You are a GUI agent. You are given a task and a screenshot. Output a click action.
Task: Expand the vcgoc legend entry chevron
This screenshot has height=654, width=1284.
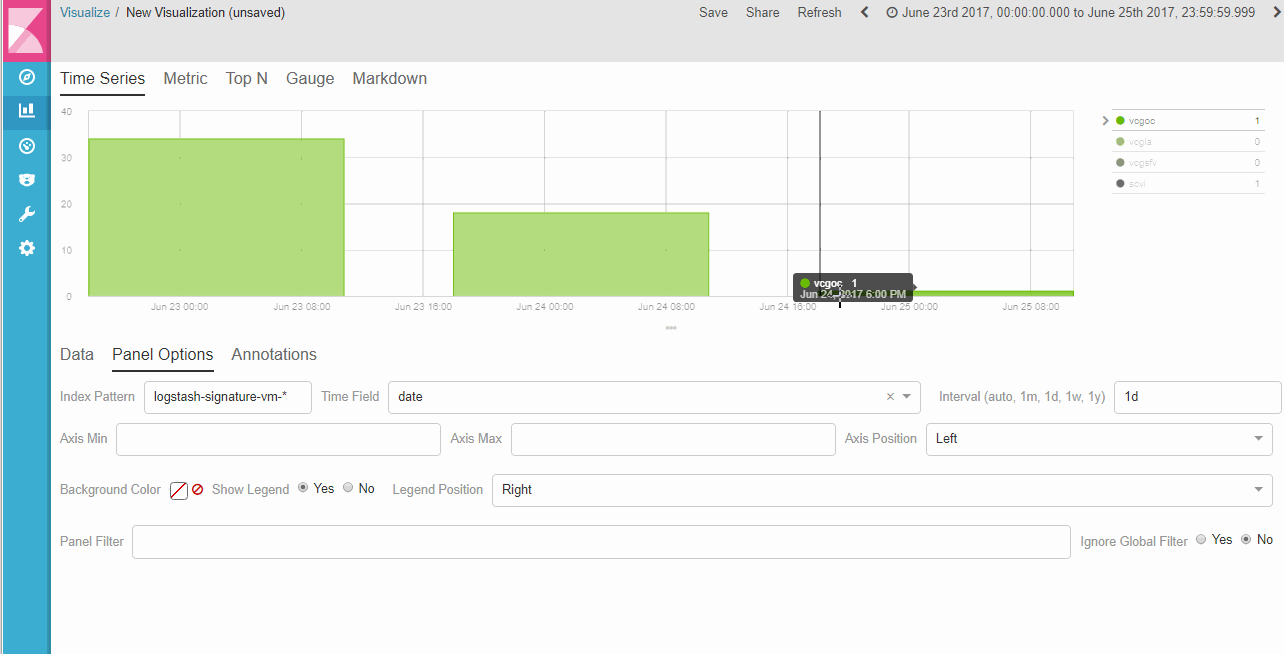click(x=1105, y=121)
